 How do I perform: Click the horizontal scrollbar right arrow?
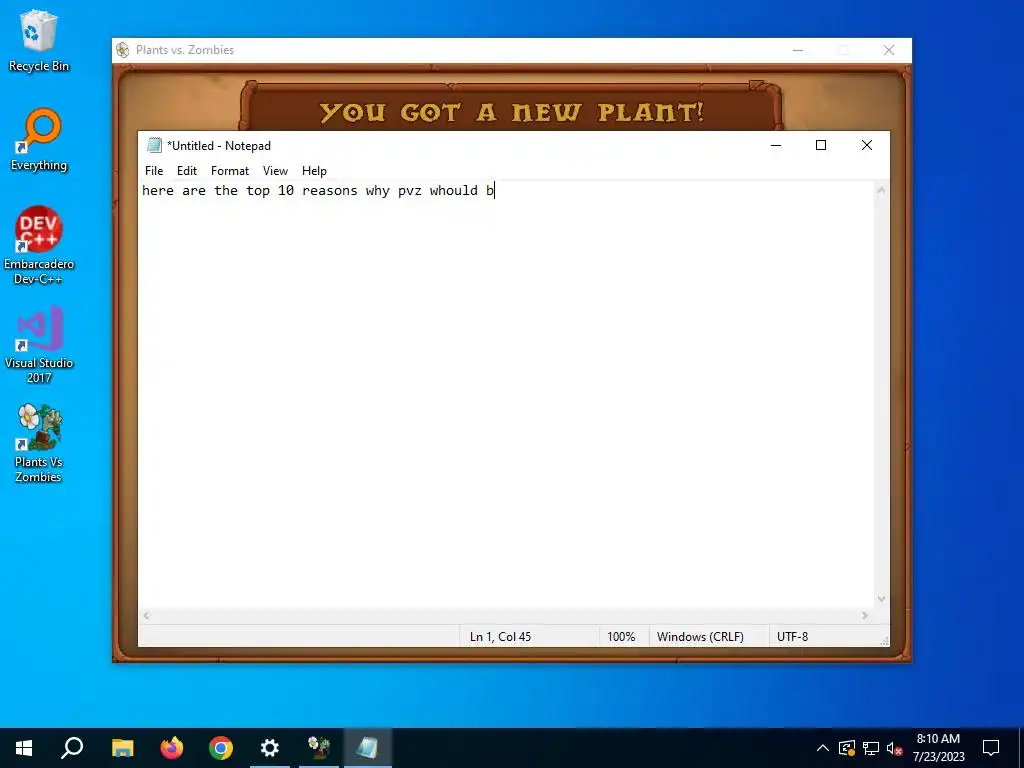(865, 615)
